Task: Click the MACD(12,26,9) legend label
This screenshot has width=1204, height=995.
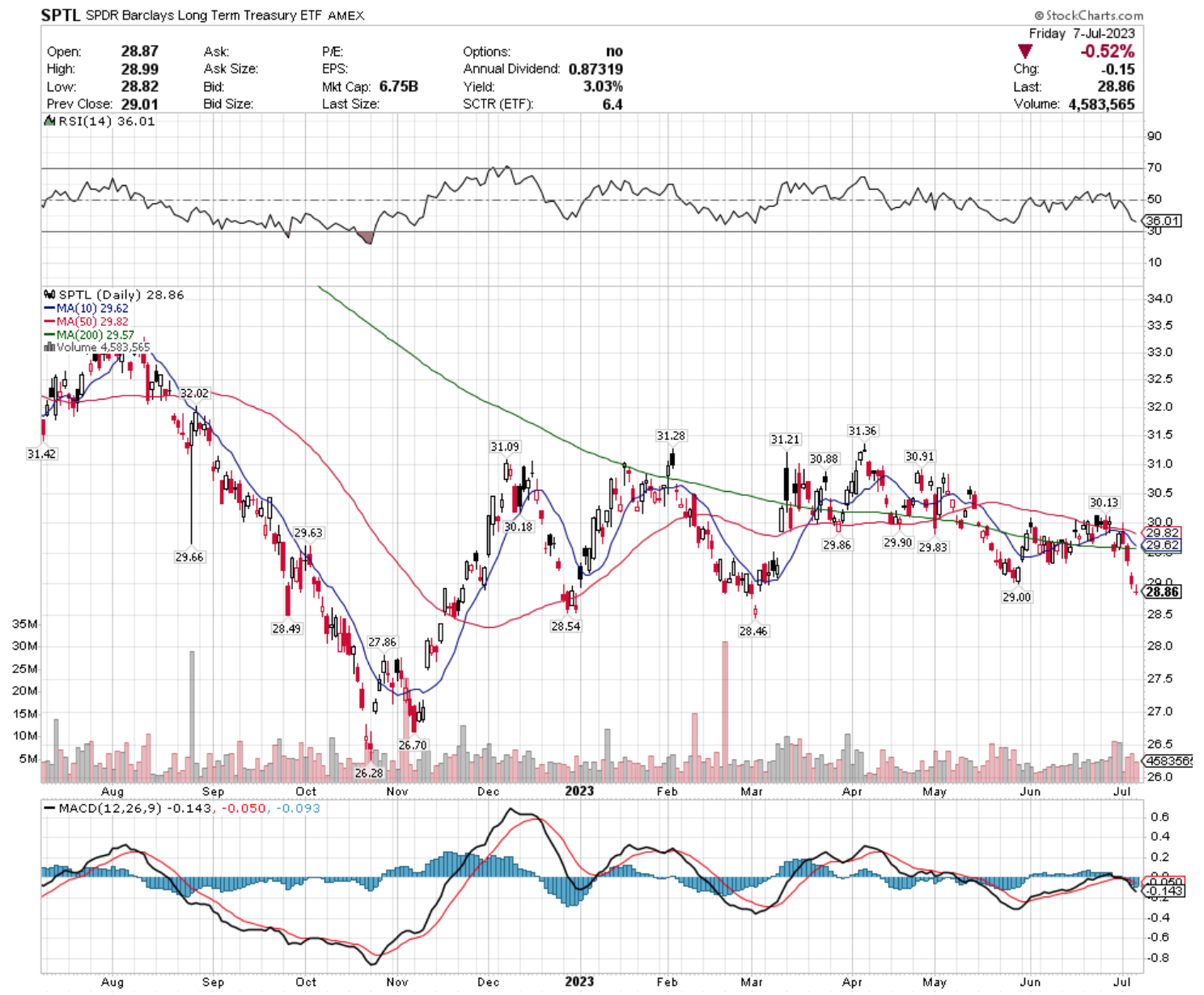Action: click(109, 808)
